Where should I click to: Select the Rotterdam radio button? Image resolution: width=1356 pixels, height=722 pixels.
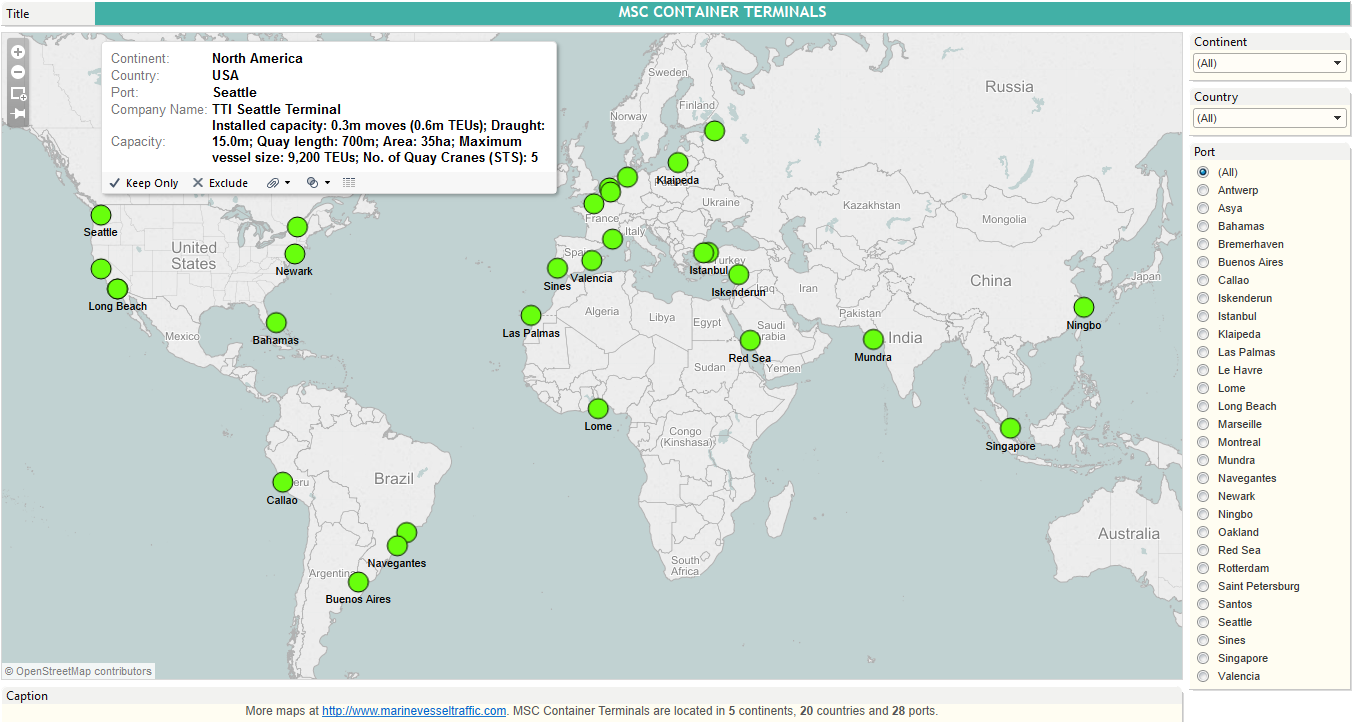(1203, 568)
